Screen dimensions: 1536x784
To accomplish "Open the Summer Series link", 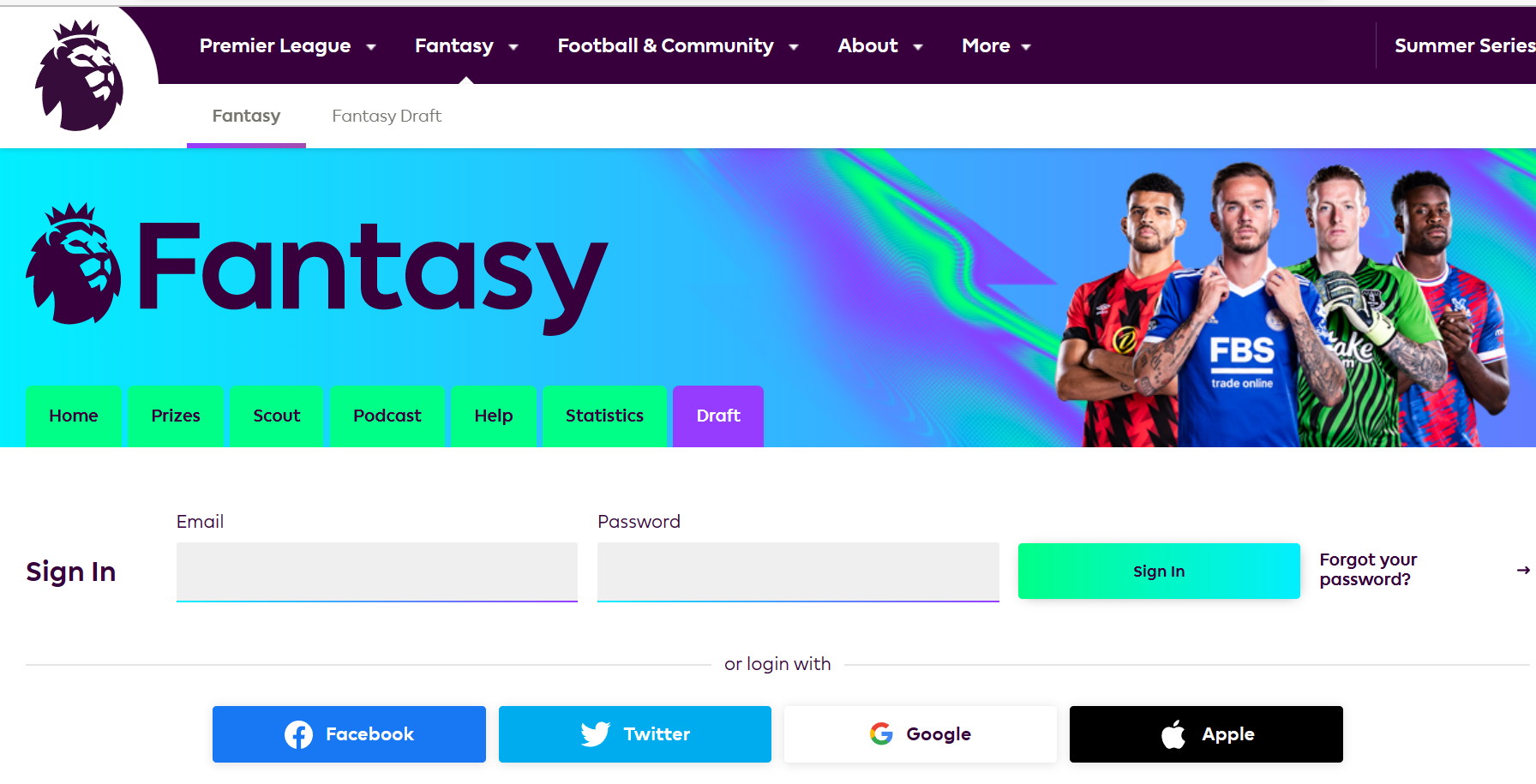I will 1465,45.
